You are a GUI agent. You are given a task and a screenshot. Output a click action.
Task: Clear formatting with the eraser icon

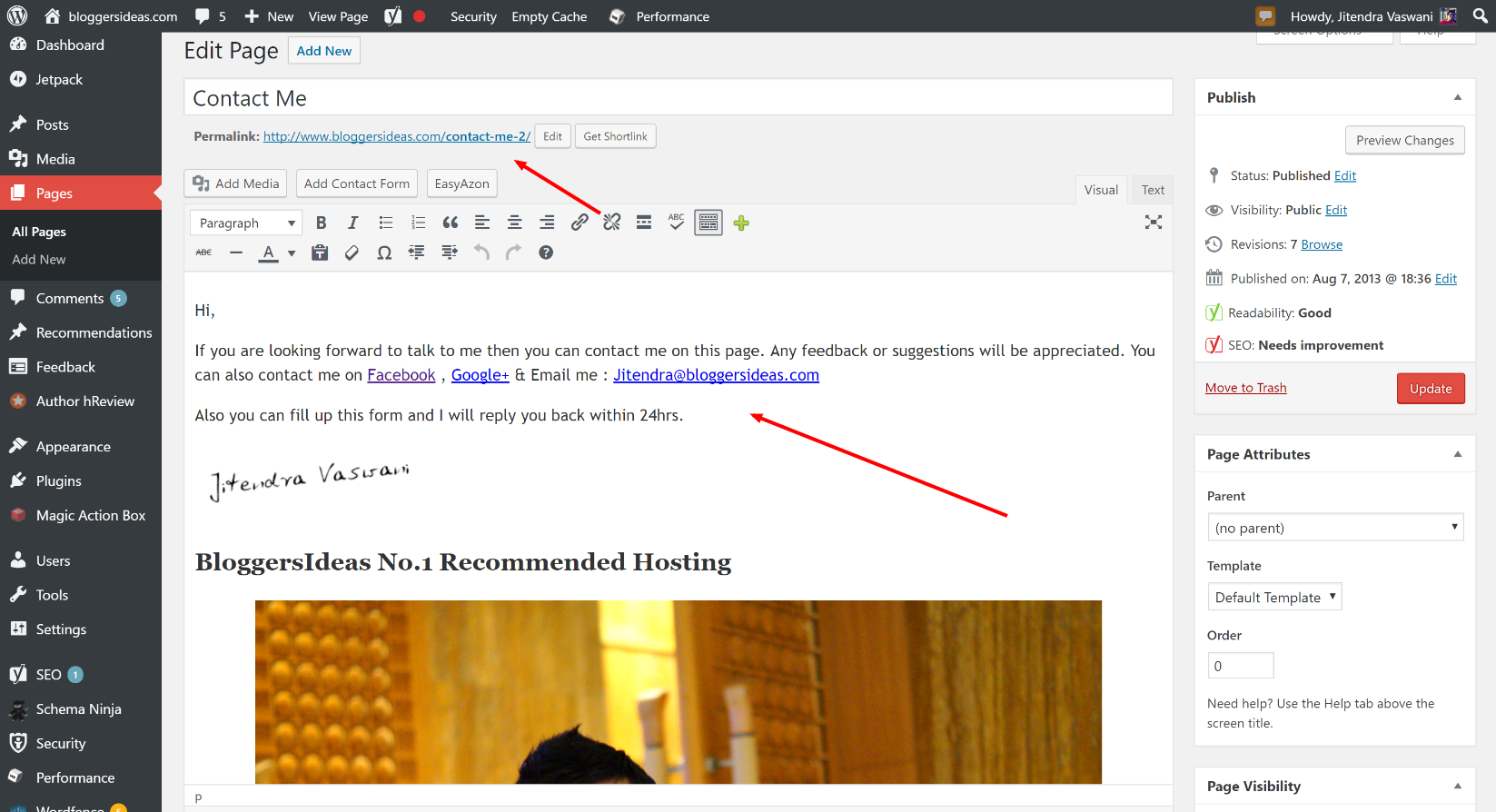[x=352, y=253]
